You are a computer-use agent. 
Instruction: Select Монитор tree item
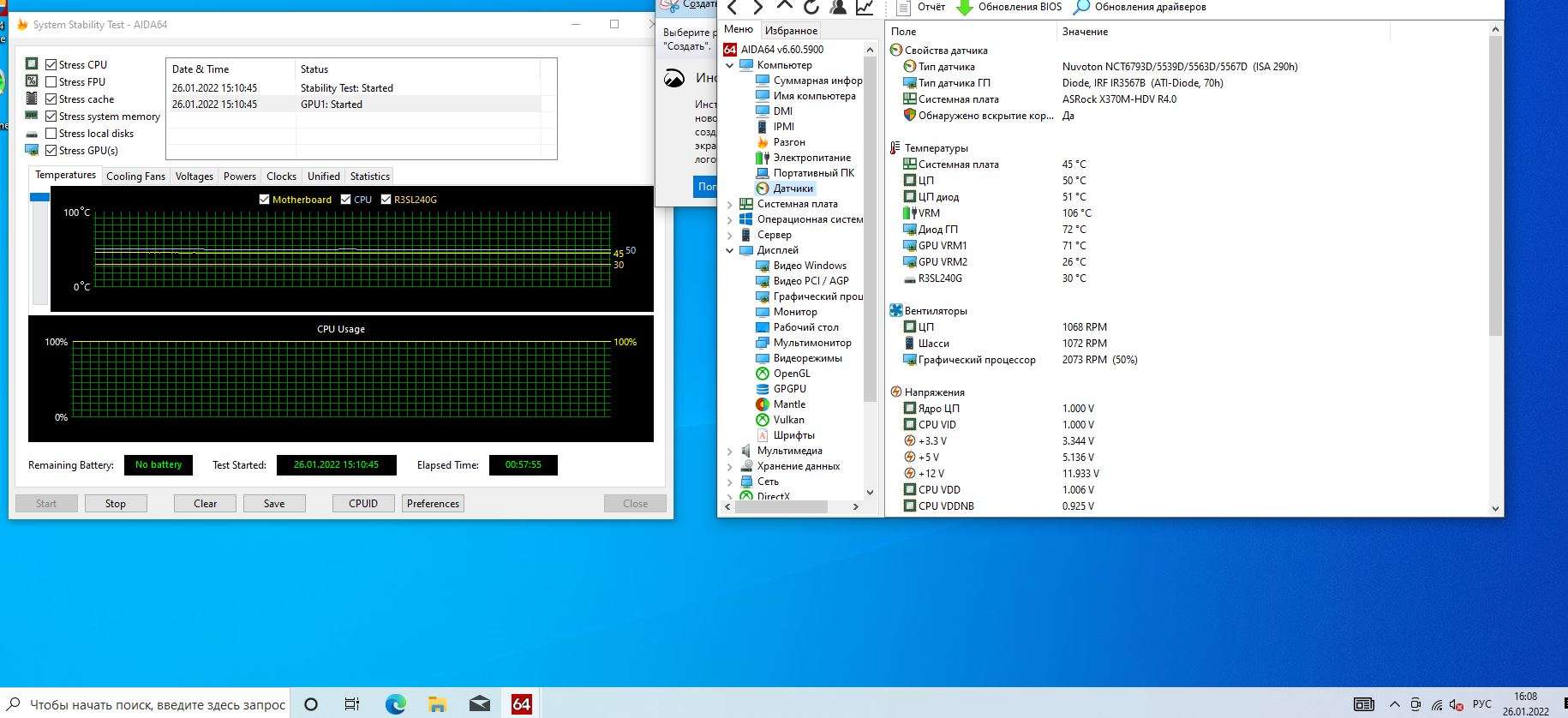coord(787,312)
